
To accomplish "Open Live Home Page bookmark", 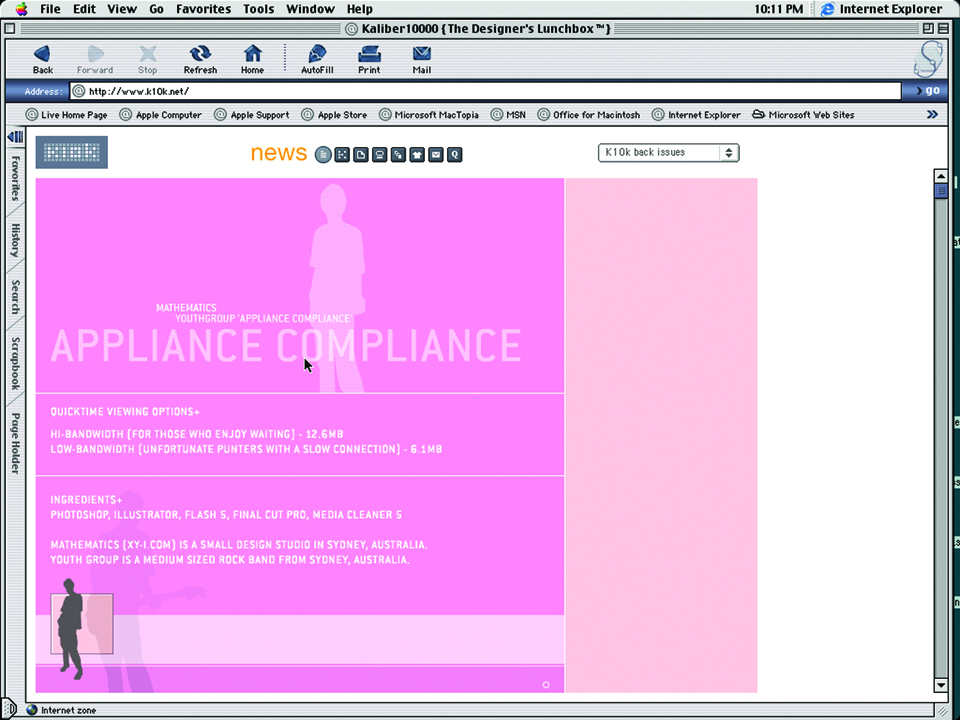I will 67,114.
